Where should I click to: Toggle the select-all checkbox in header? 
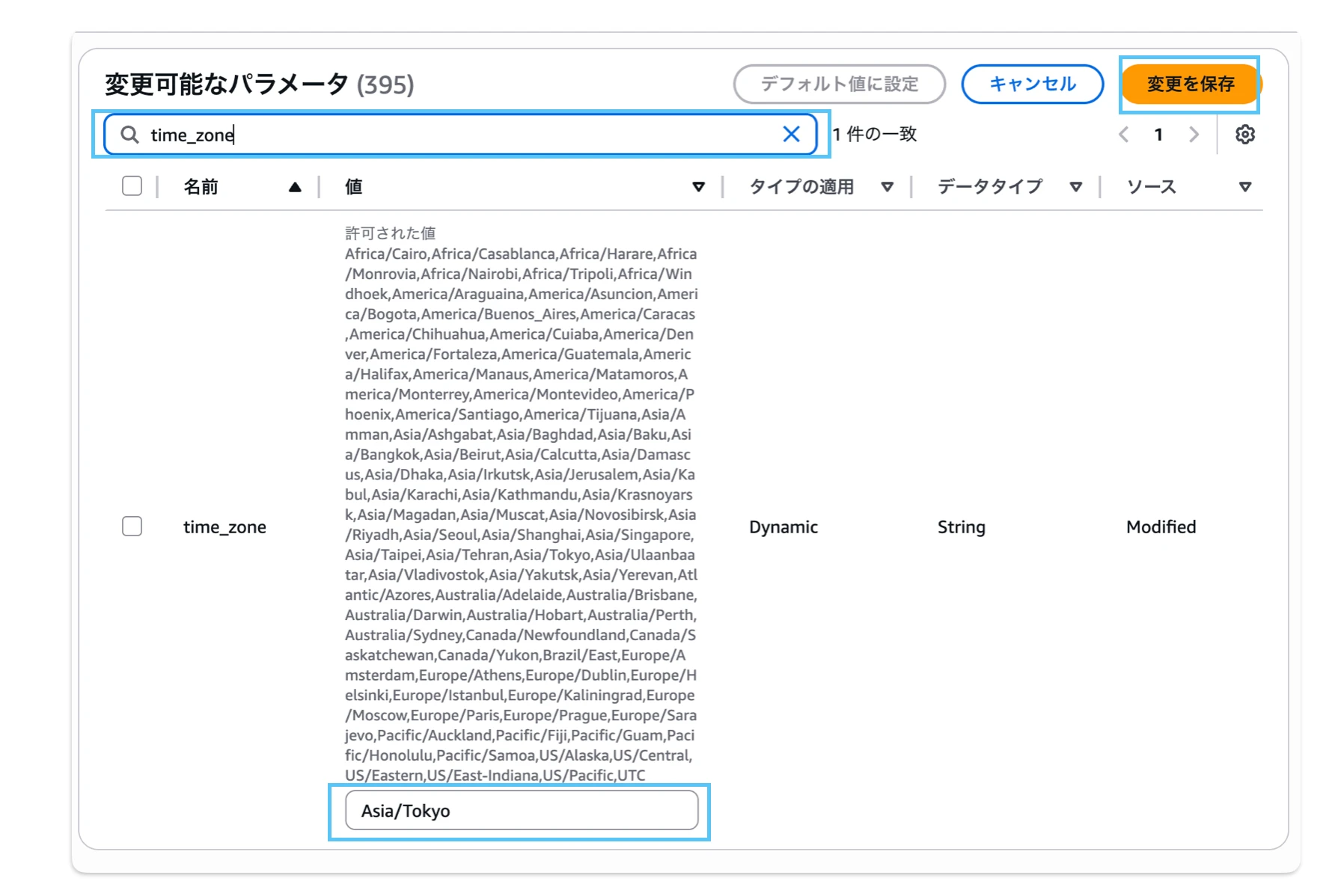tap(132, 186)
